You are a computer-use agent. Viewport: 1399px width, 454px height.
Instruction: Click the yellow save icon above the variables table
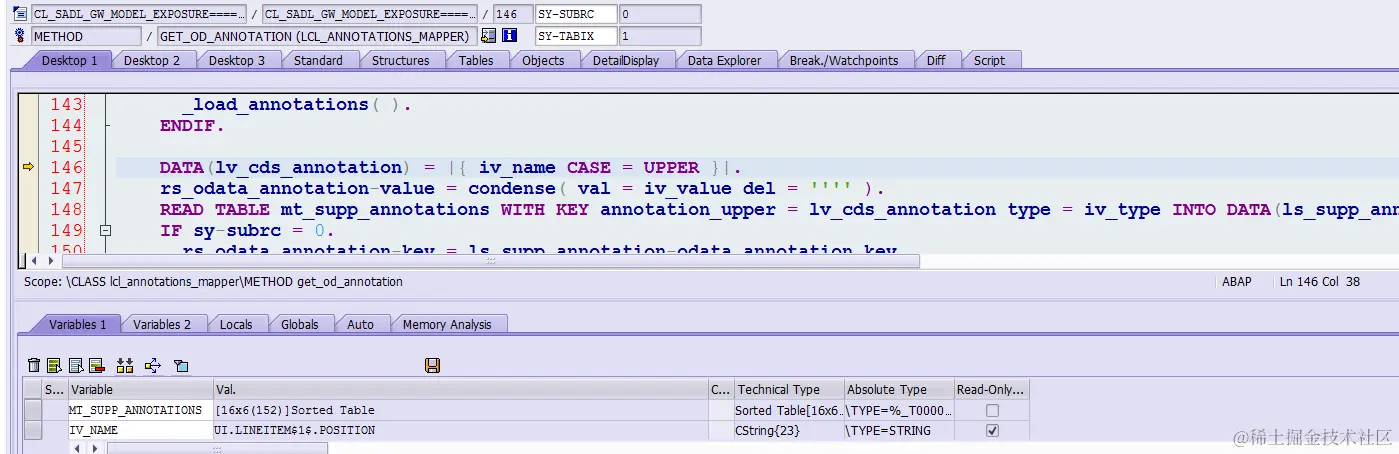pyautogui.click(x=433, y=366)
